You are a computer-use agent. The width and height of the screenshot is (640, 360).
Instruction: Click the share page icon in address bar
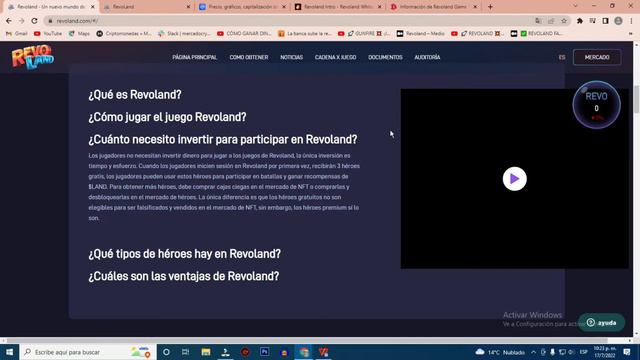click(551, 21)
